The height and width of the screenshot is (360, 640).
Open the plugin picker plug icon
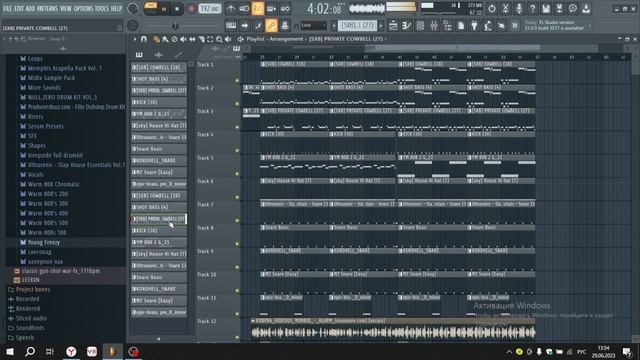(474, 26)
